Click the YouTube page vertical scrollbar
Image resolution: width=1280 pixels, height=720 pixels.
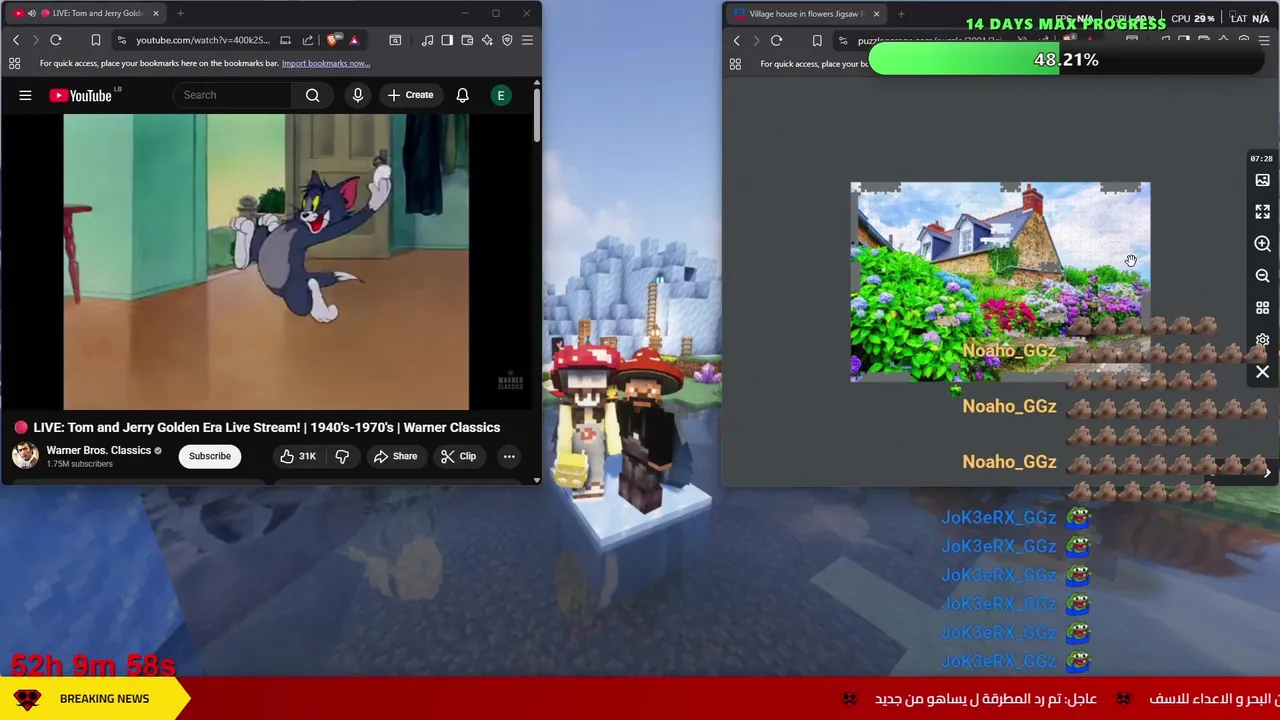tap(537, 115)
